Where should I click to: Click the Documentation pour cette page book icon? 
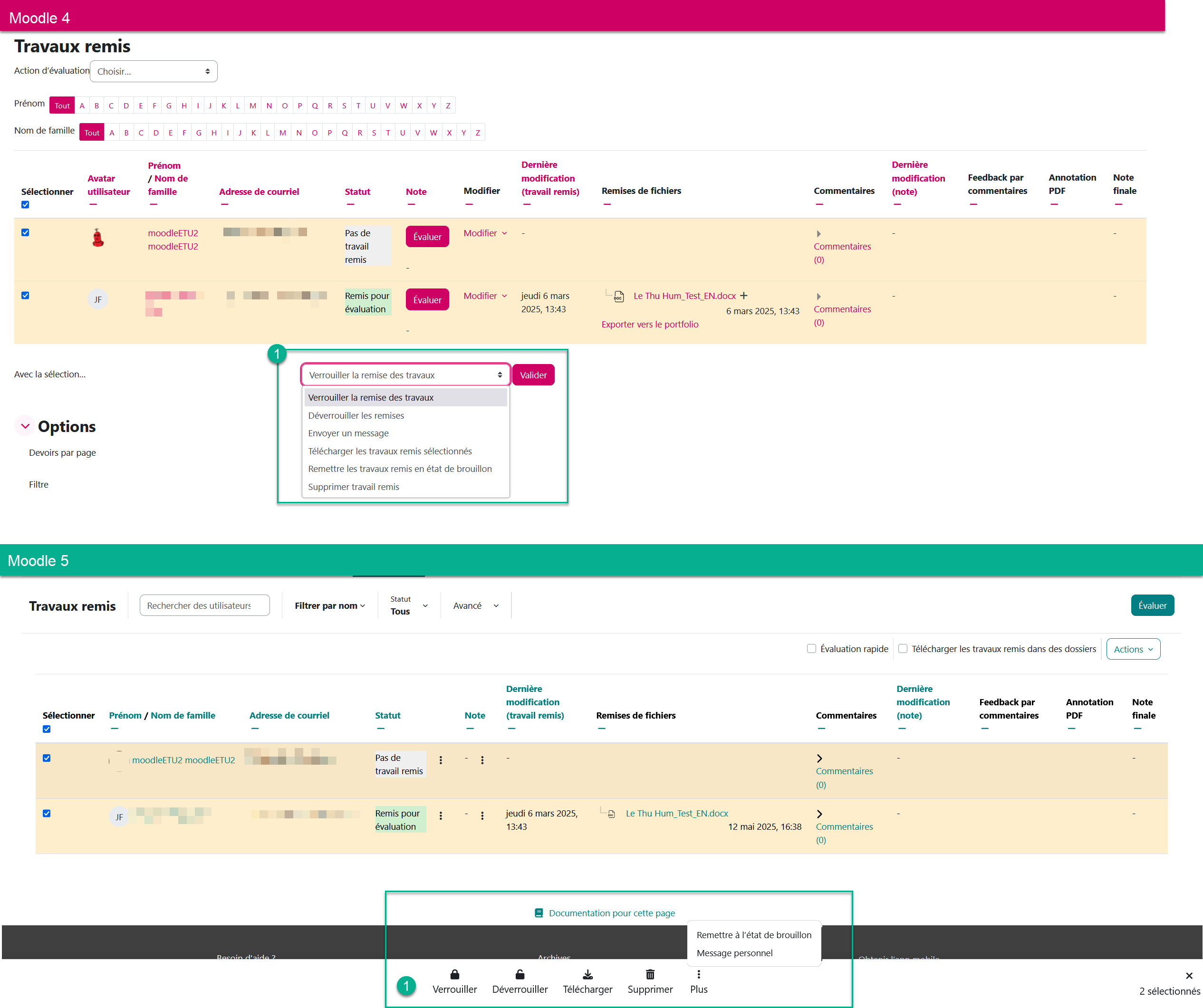point(539,913)
